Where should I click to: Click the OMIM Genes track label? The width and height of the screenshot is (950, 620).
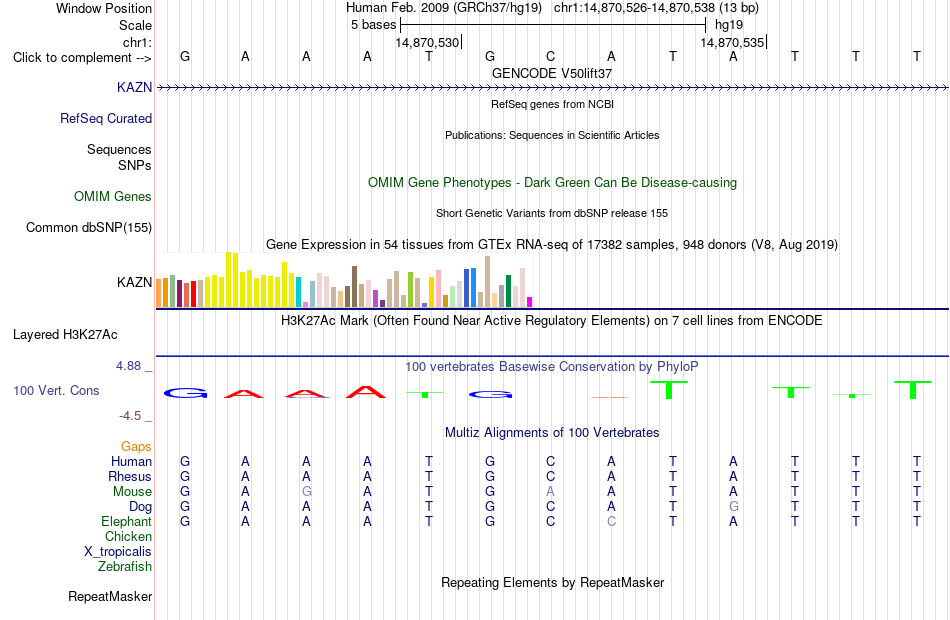click(x=113, y=196)
